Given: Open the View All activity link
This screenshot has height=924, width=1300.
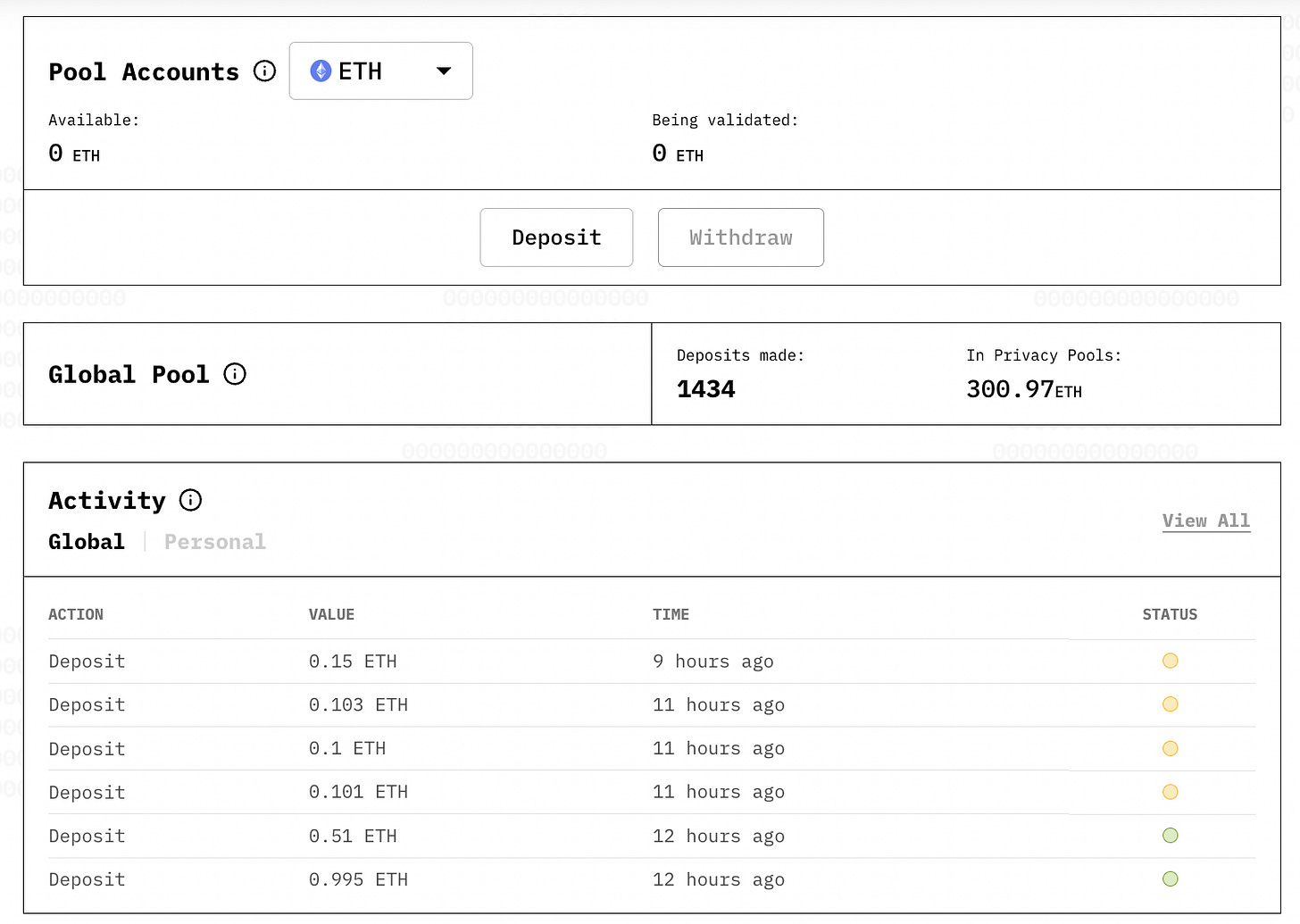Looking at the screenshot, I should coord(1205,520).
